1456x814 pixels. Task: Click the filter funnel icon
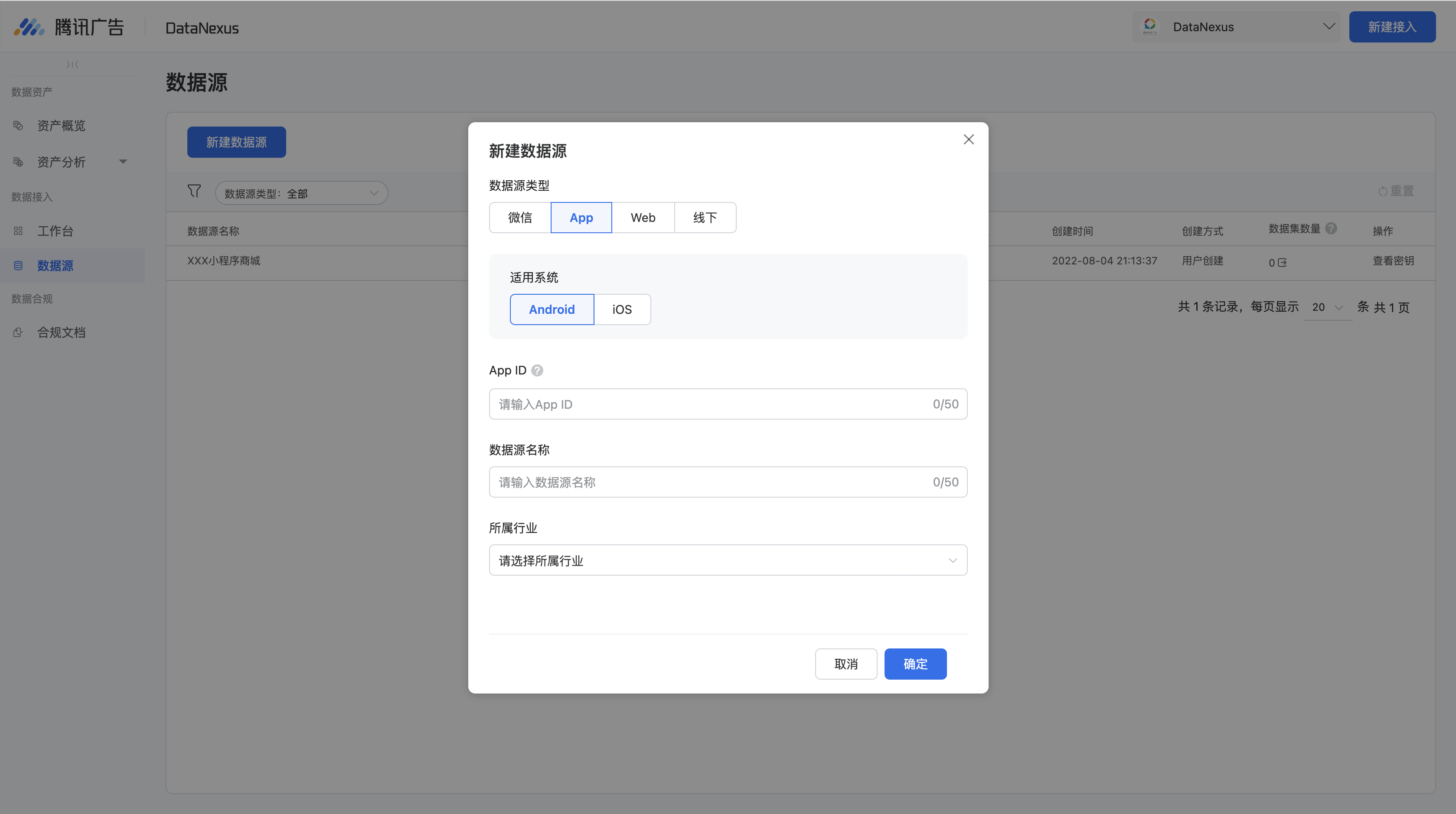(194, 191)
